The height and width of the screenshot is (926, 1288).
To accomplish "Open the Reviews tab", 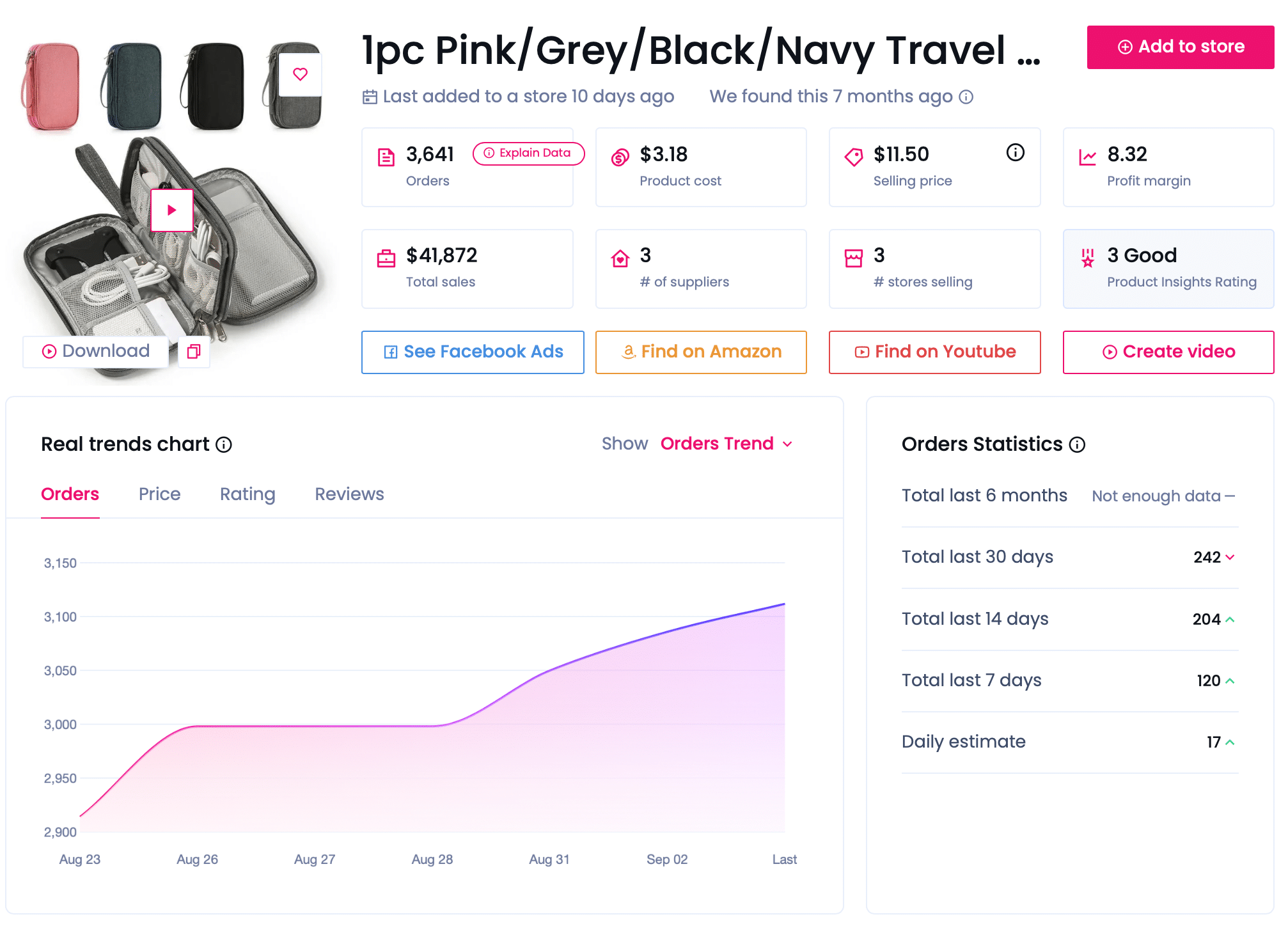I will pos(349,494).
